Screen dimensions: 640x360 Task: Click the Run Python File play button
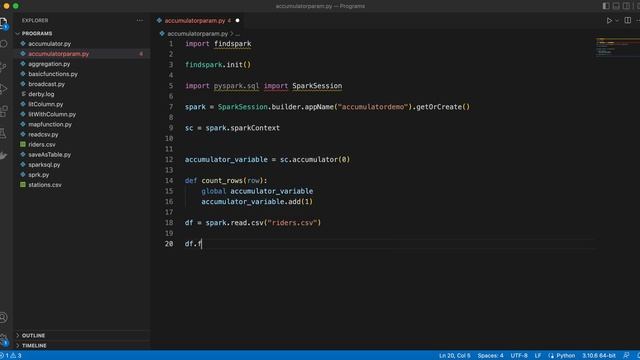(x=609, y=20)
